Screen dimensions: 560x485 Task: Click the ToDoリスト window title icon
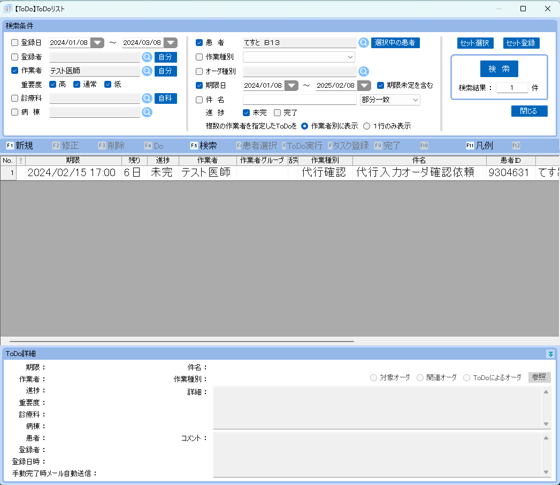8,9
